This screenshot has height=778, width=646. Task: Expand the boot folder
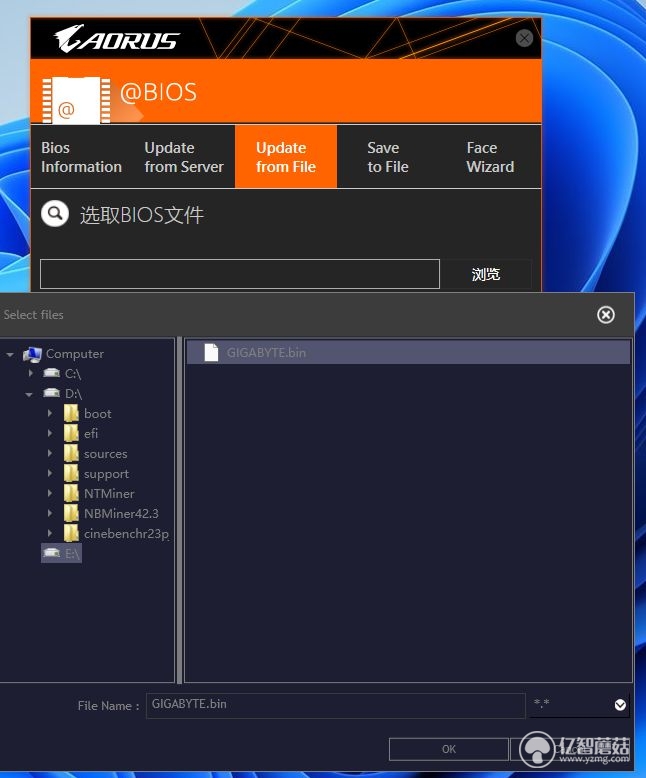(x=50, y=413)
